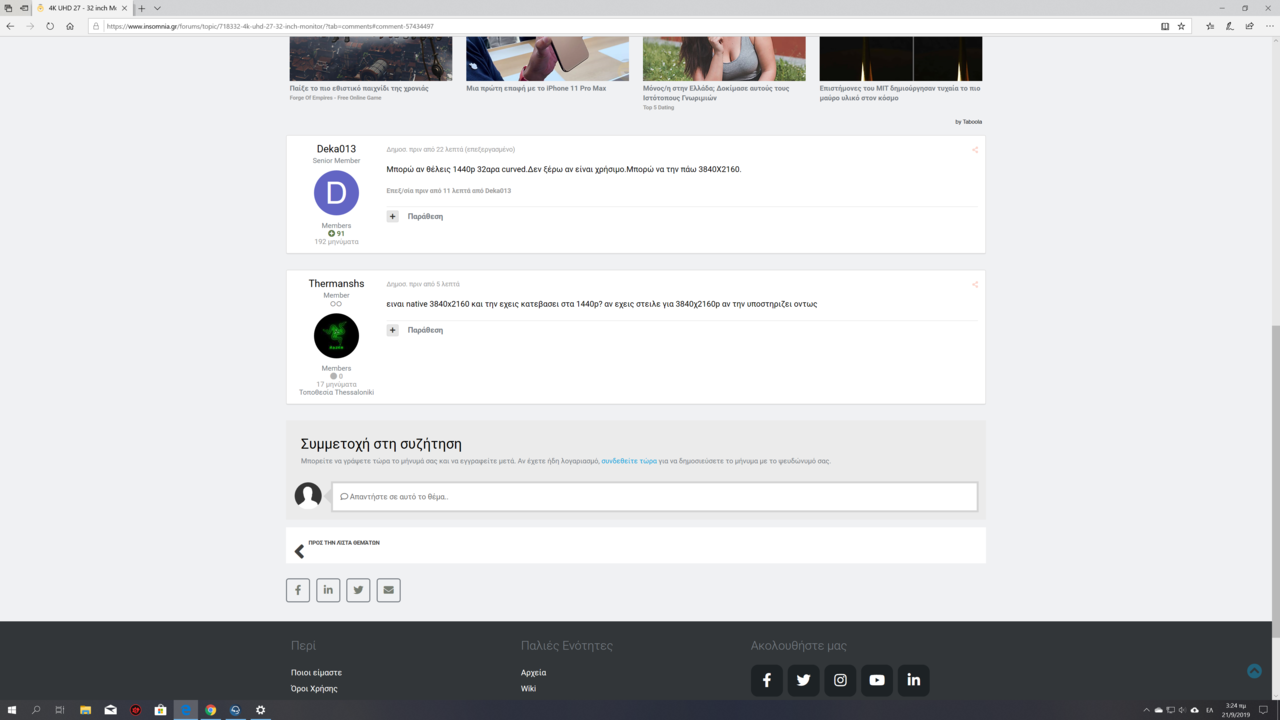1280x720 pixels.
Task: Quote Thermanshs's post via Παράθεση
Action: (x=425, y=330)
